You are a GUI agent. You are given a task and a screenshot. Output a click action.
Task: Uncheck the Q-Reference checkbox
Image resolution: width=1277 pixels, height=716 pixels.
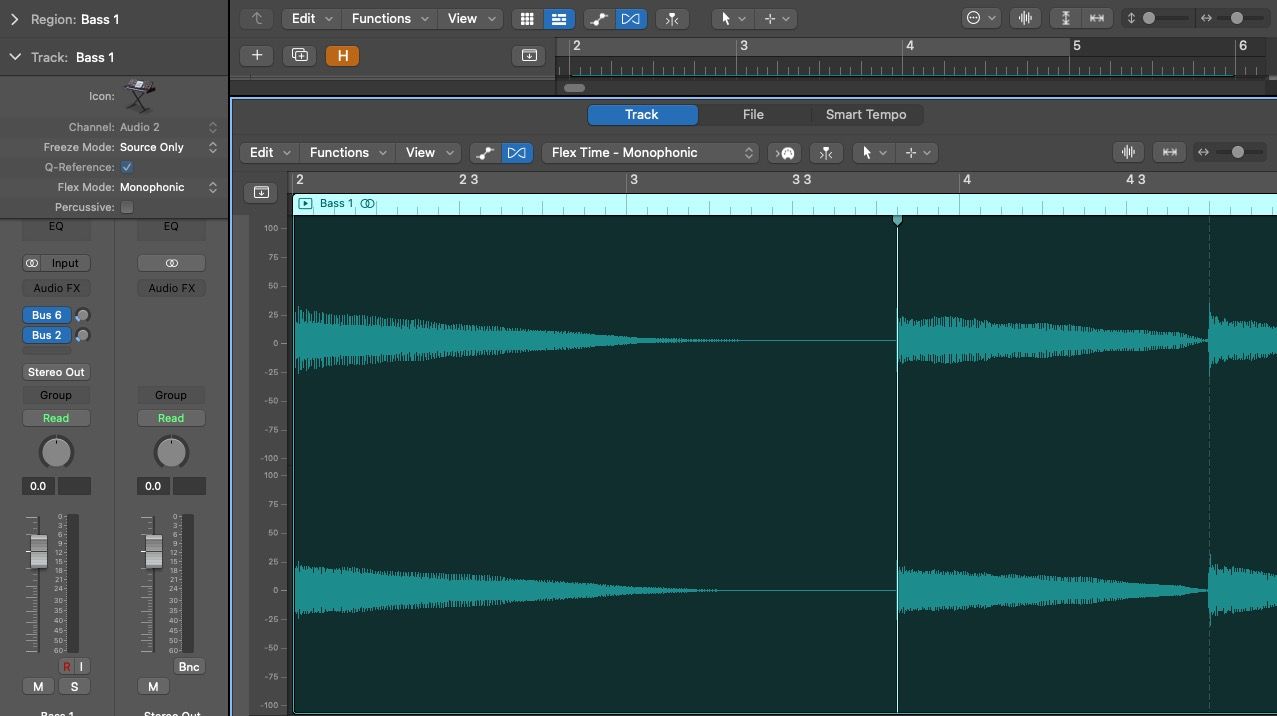pyautogui.click(x=126, y=167)
